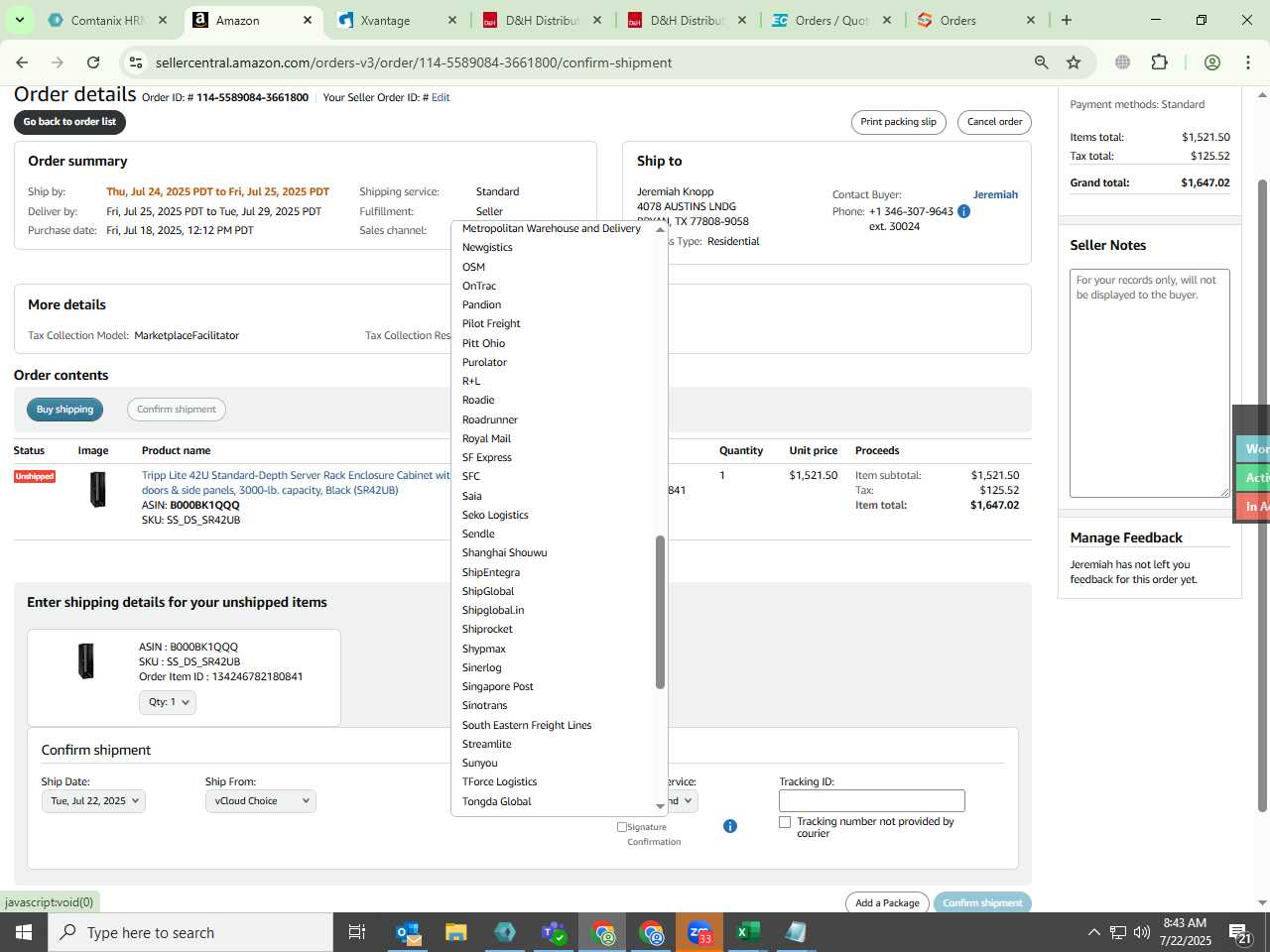Open Zoom from the taskbar

tap(699, 932)
